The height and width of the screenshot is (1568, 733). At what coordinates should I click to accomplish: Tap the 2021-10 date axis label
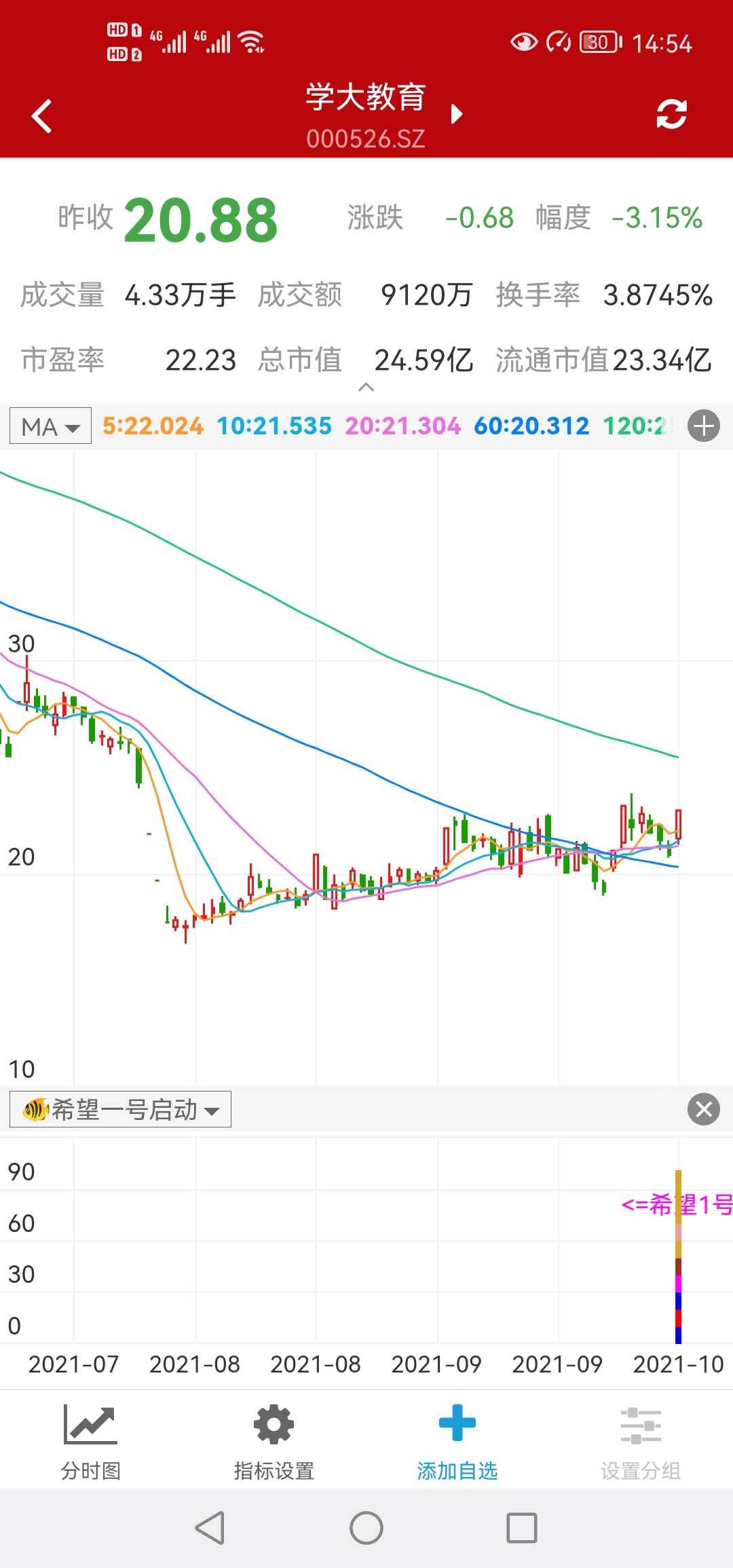tap(678, 1364)
